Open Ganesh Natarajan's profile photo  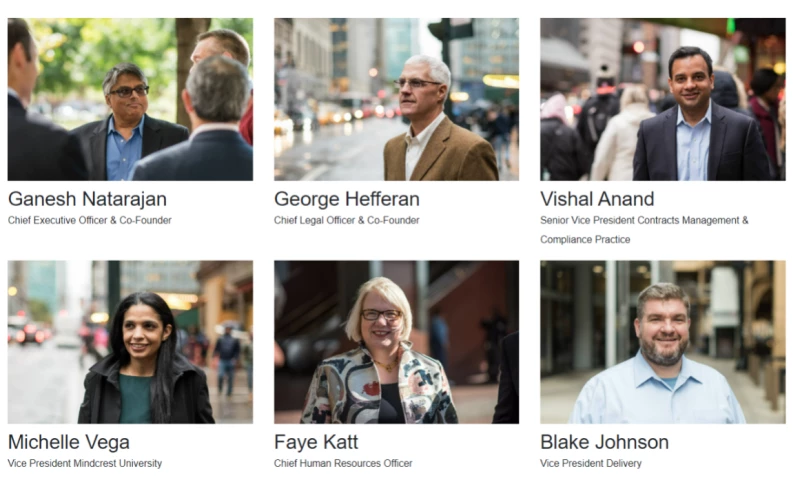click(130, 99)
